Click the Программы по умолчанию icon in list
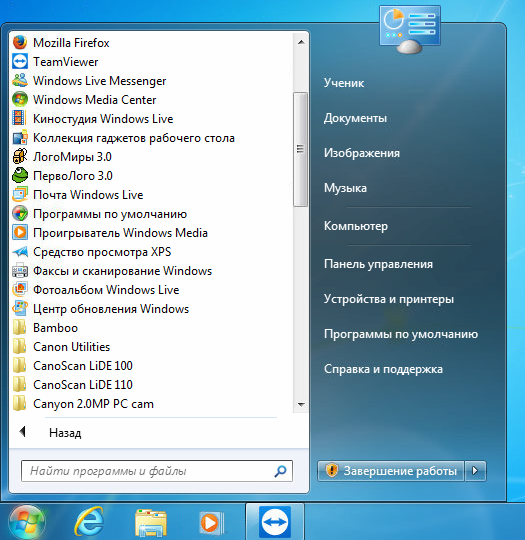Viewport: 525px width, 540px height. coord(20,214)
